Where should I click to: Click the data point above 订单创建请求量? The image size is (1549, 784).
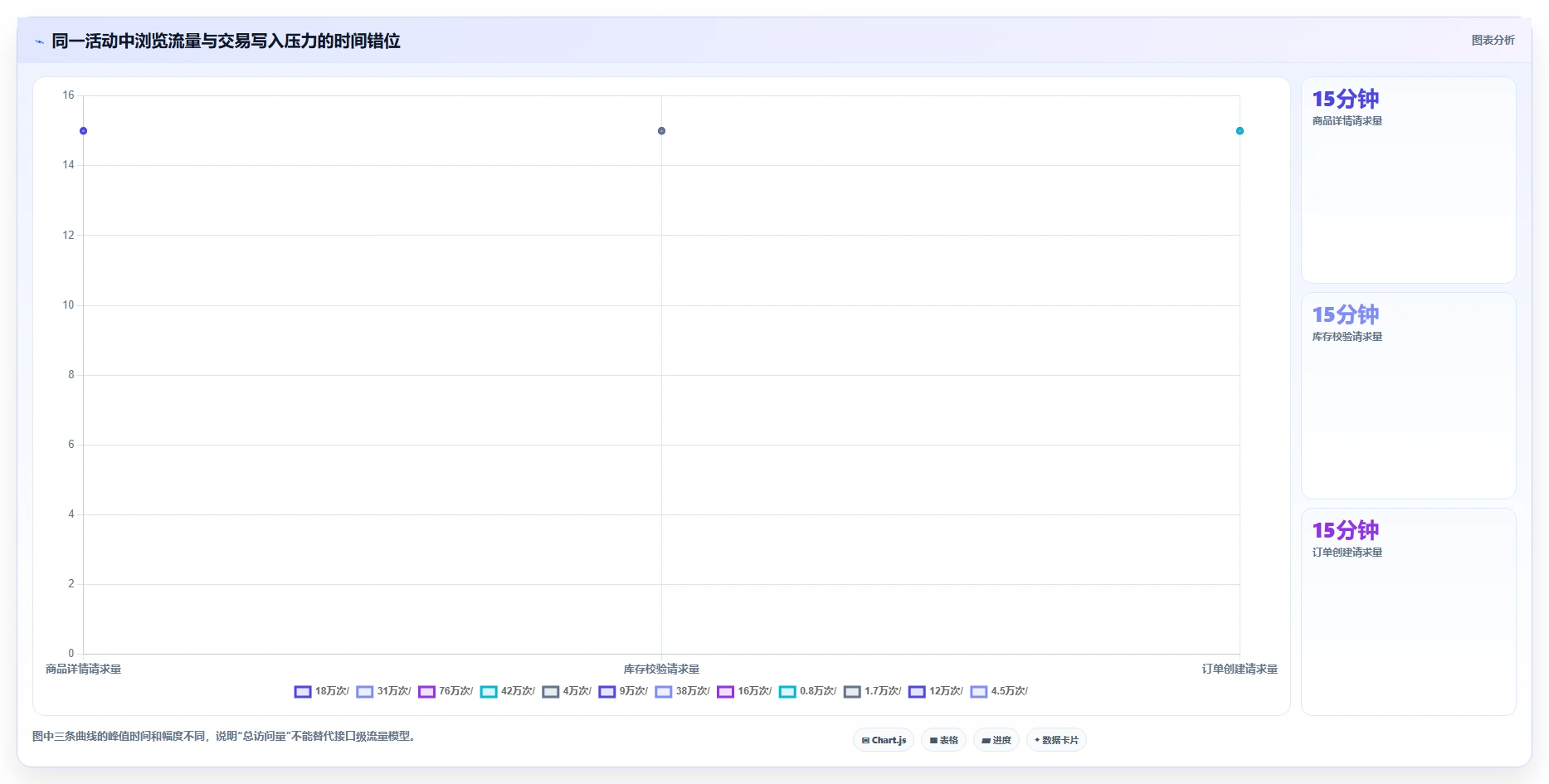[1240, 131]
